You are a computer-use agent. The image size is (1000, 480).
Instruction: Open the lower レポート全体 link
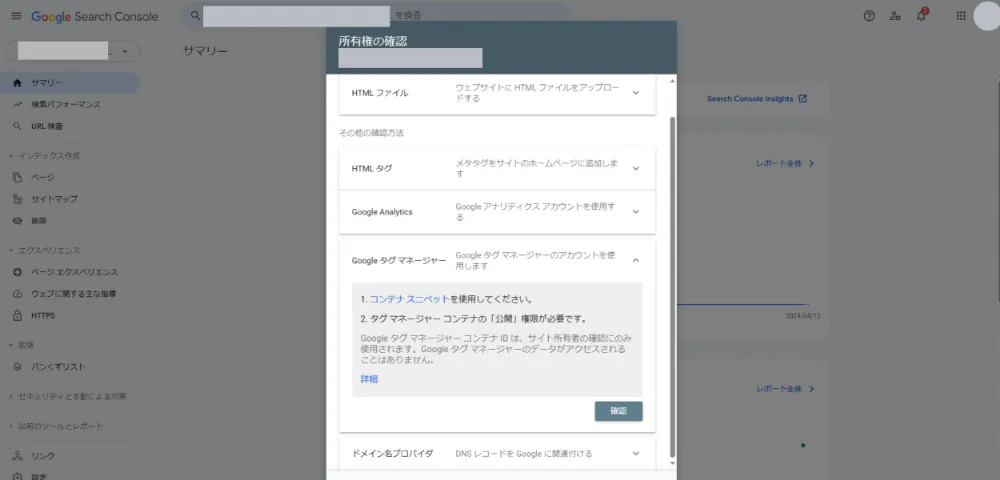785,389
